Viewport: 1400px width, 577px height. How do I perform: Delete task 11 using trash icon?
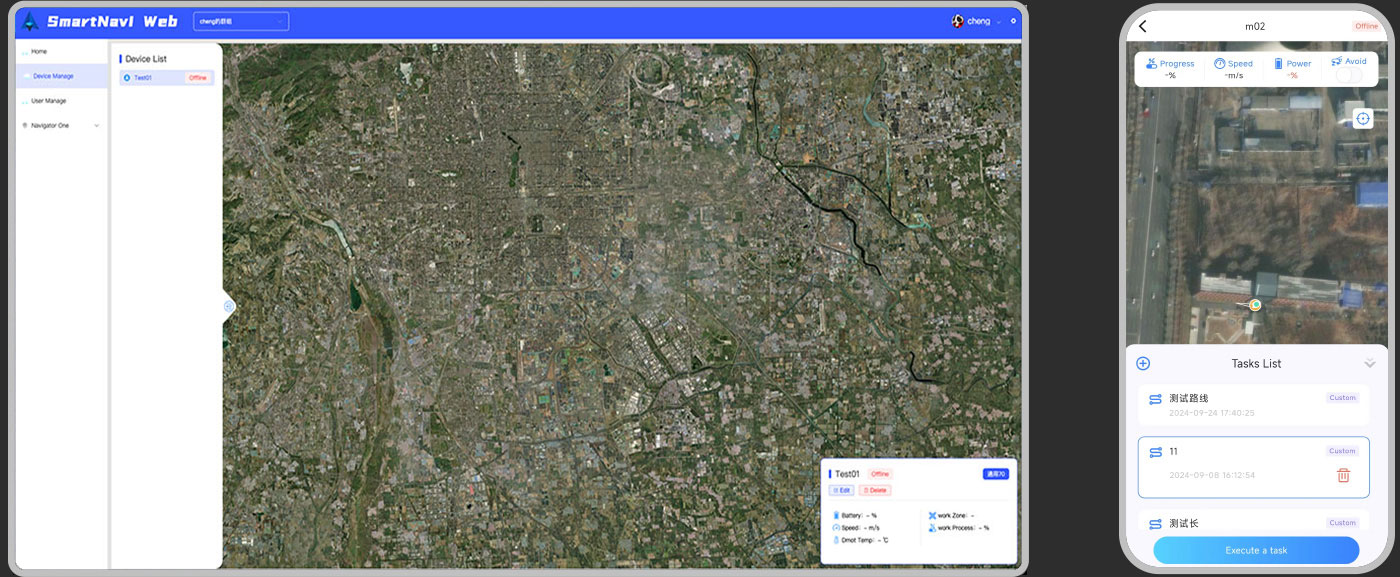(1343, 476)
